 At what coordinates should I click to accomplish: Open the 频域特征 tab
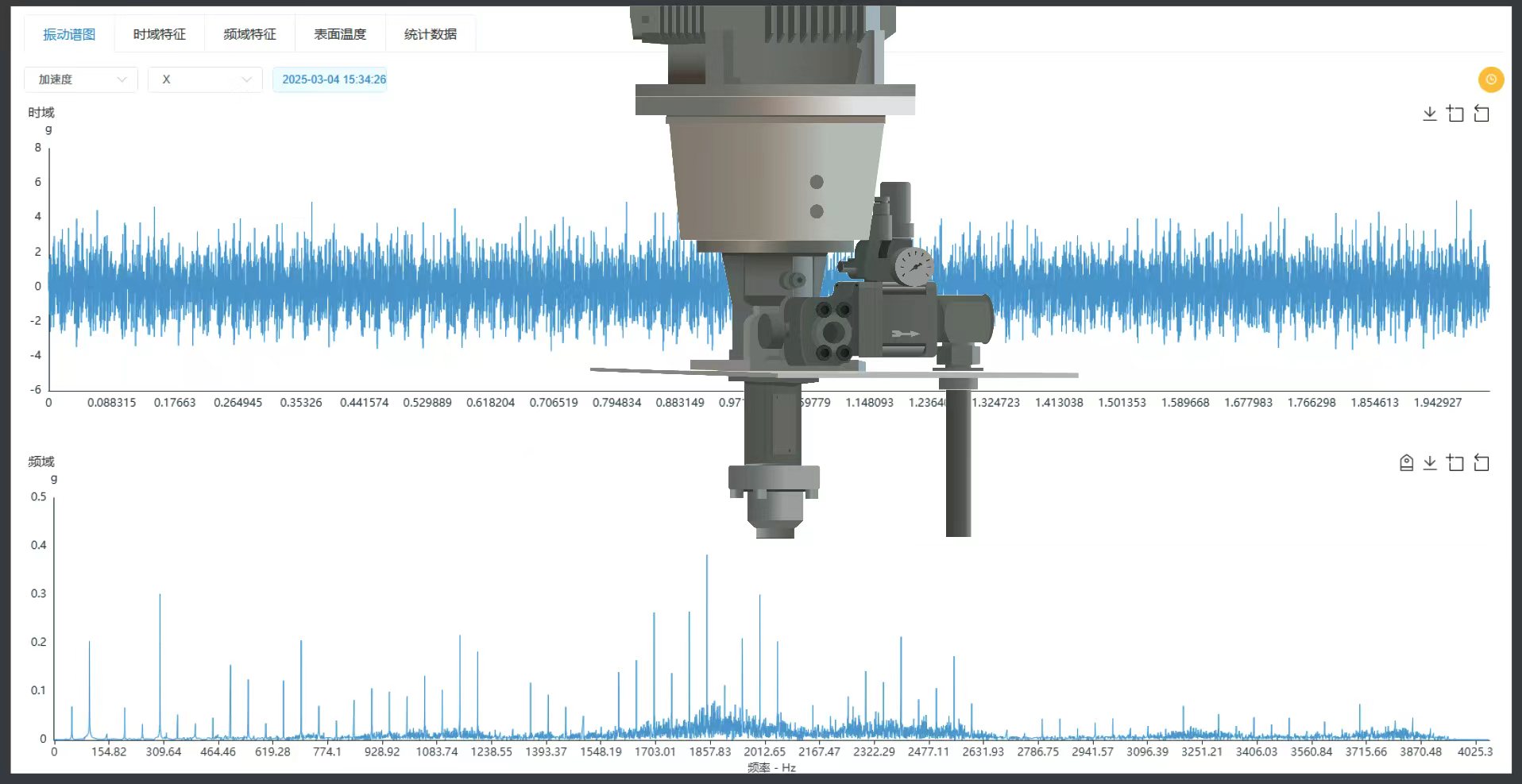pos(249,34)
